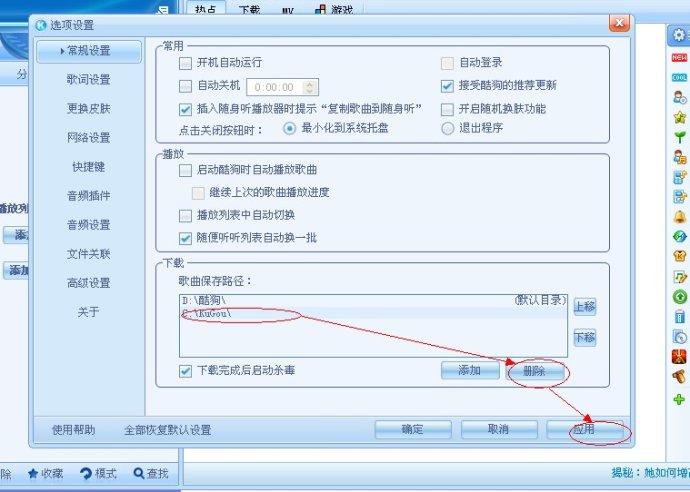The image size is (690, 492).
Task: Click the star 收藏 icon in main window
Action: point(33,474)
